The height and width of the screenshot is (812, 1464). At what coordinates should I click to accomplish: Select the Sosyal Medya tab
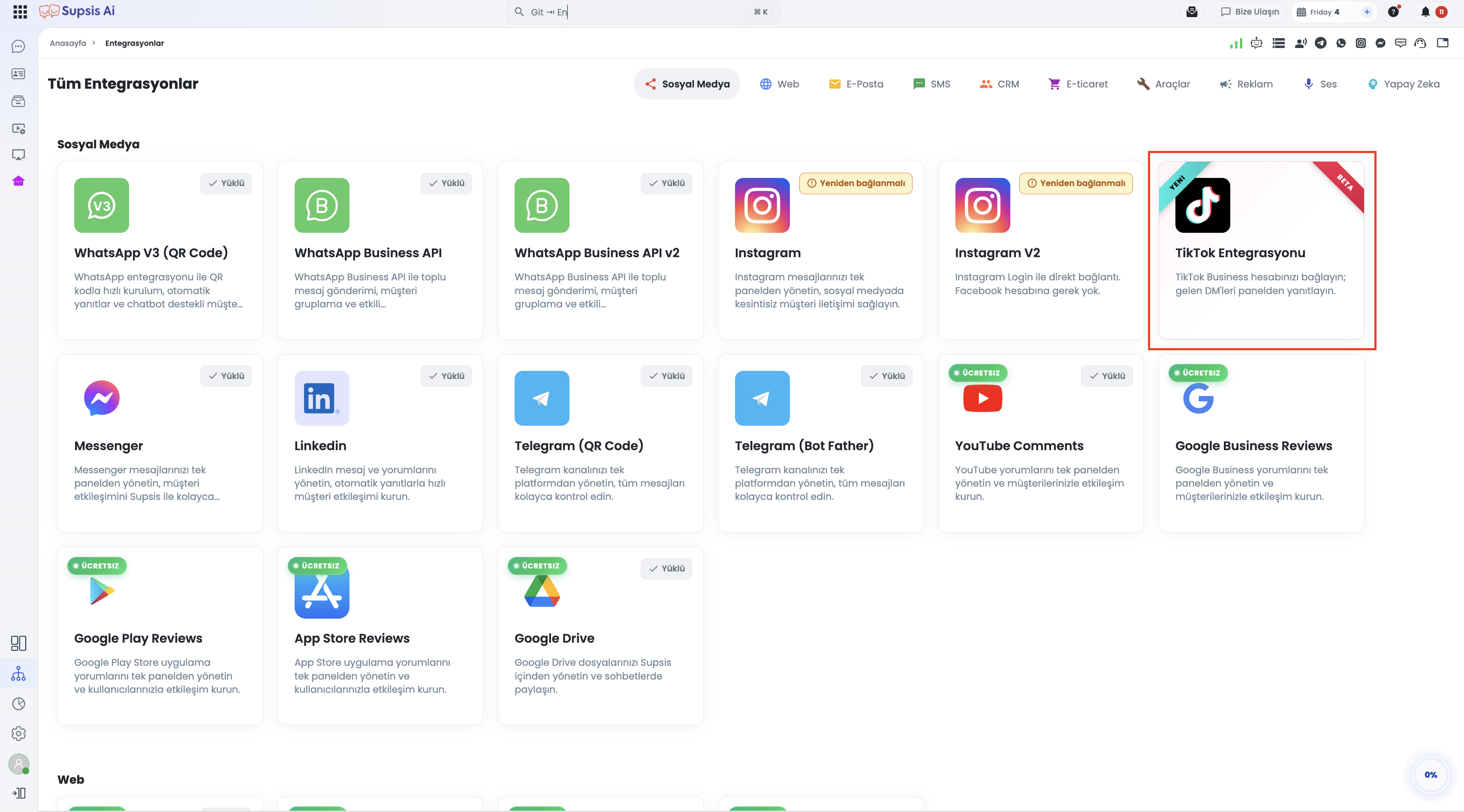pyautogui.click(x=687, y=84)
